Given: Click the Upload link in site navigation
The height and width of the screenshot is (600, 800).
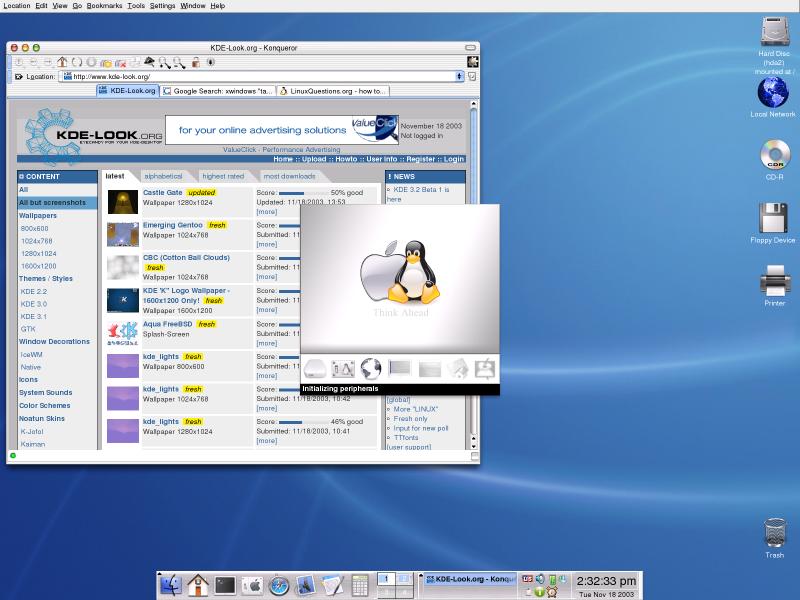Looking at the screenshot, I should (314, 159).
